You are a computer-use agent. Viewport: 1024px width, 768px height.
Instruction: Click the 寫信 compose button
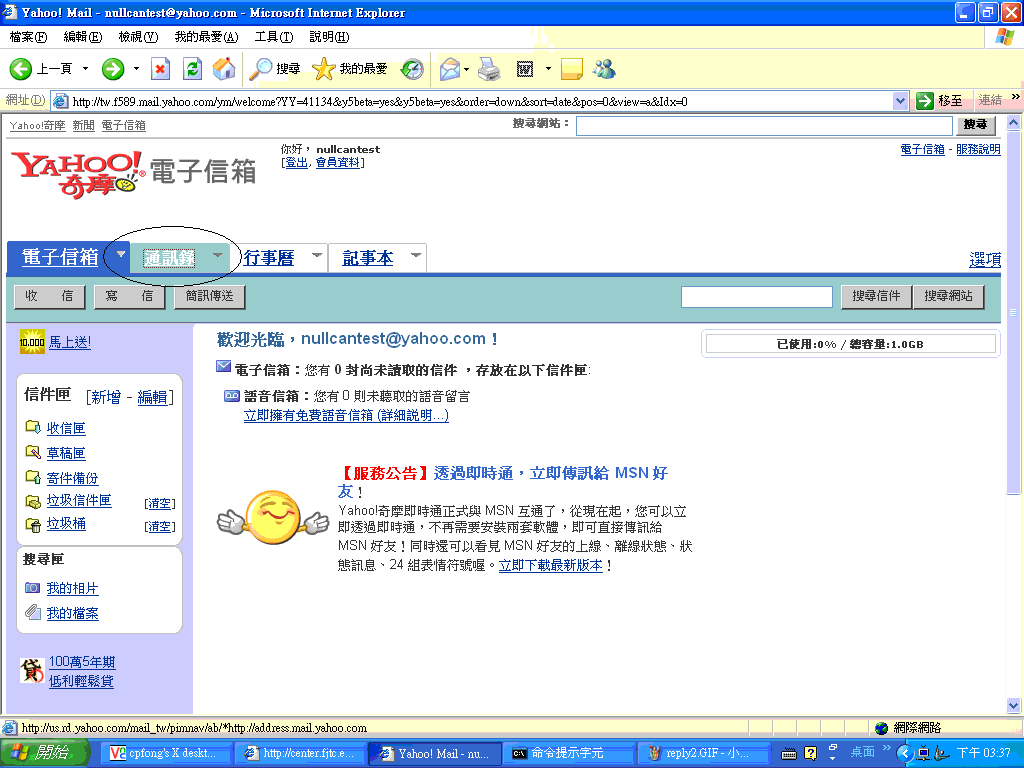click(129, 297)
